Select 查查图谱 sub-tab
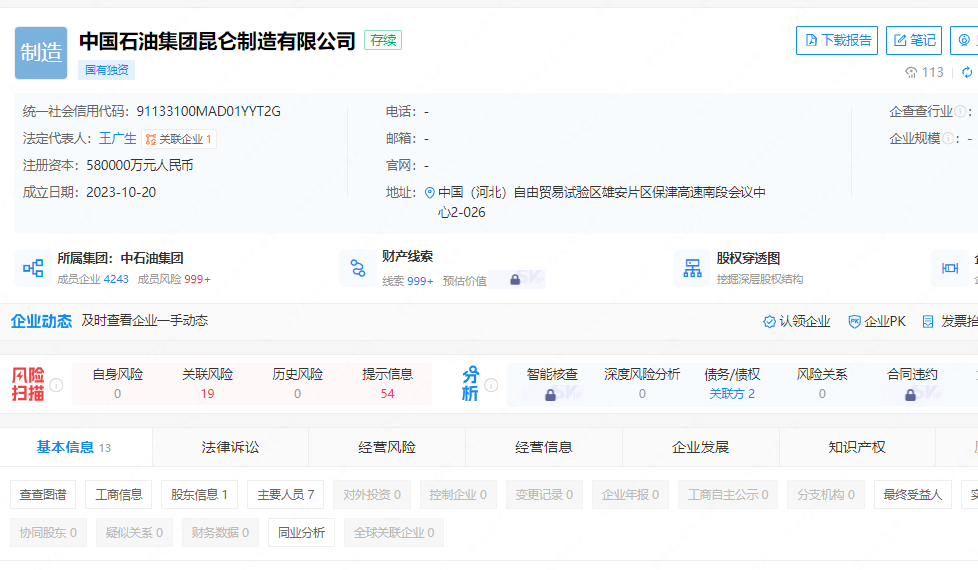Image resolution: width=978 pixels, height=570 pixels. tap(43, 495)
